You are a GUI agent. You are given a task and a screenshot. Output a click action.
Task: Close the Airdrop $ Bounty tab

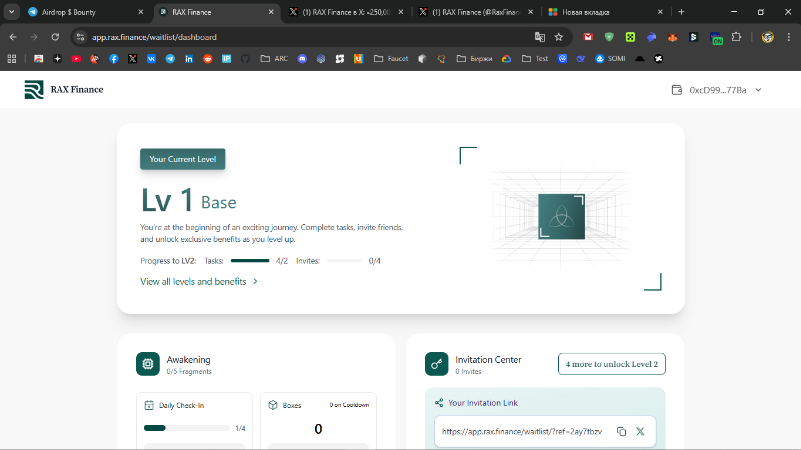(141, 12)
